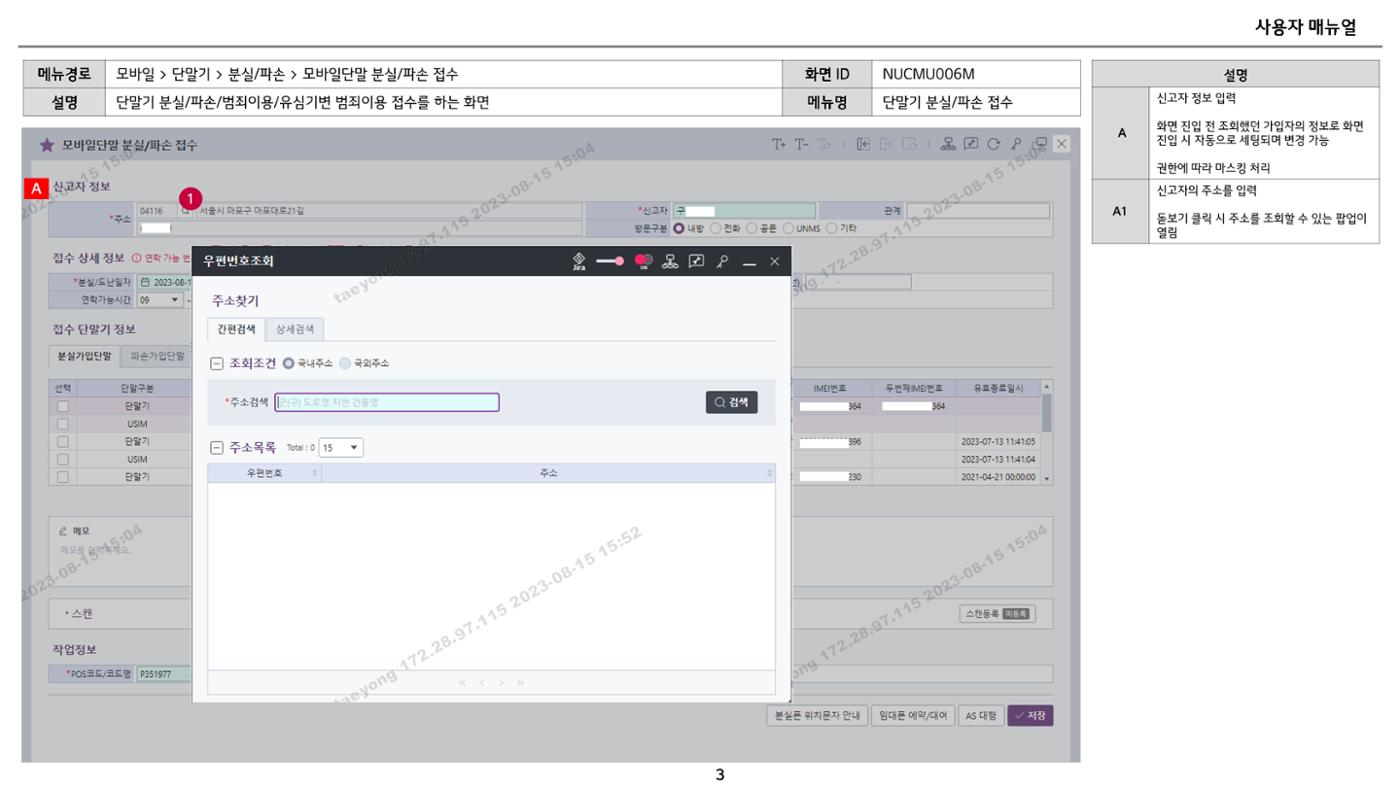Viewport: 1400px width, 788px height.
Task: Click the key icon in 우편번호조회 popup
Action: coord(722,262)
